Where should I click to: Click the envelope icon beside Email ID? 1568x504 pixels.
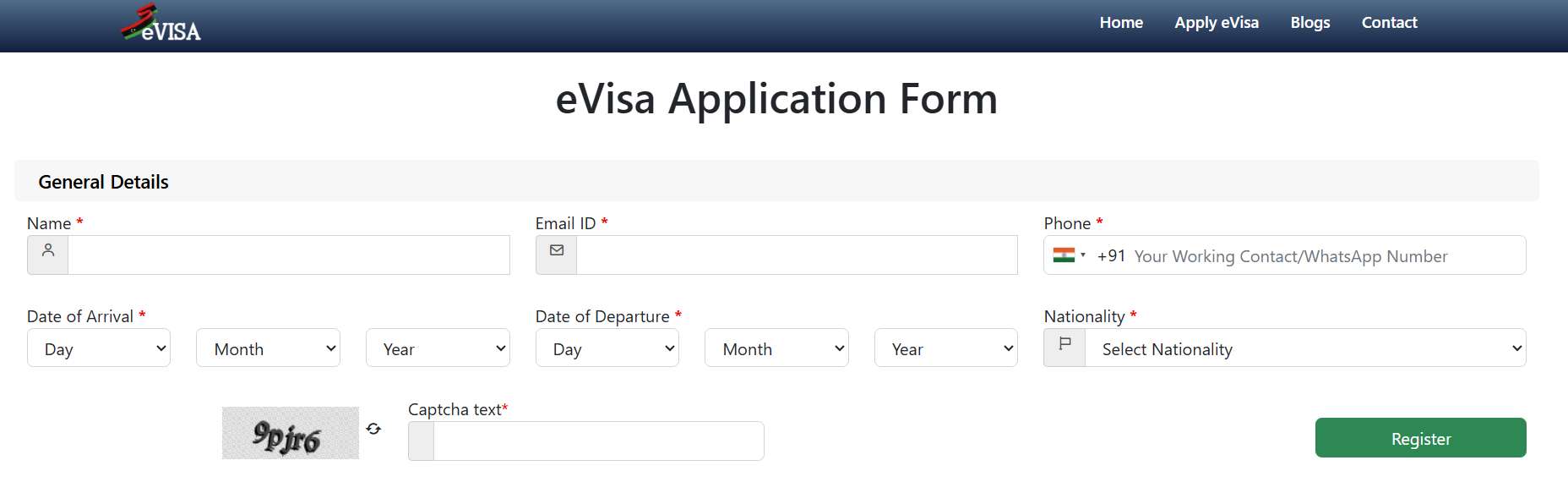coord(557,250)
